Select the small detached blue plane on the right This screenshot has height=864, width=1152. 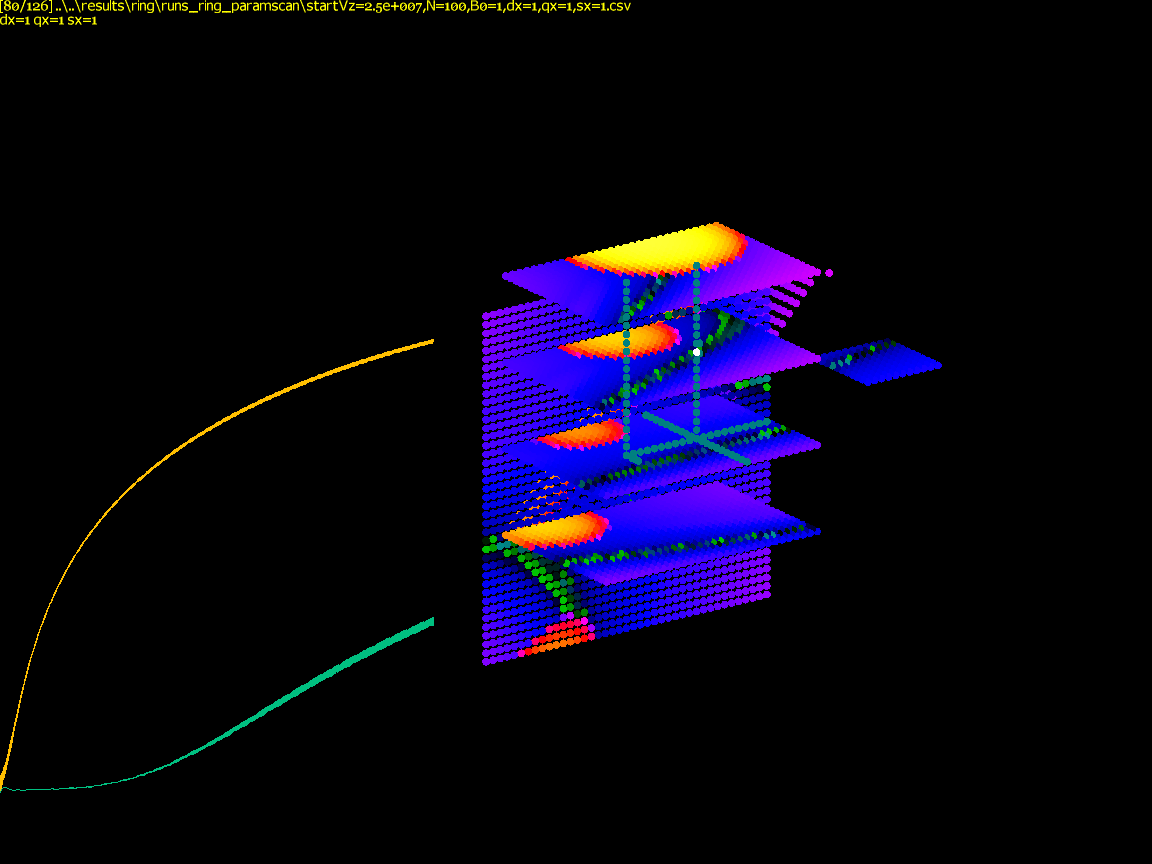click(880, 362)
